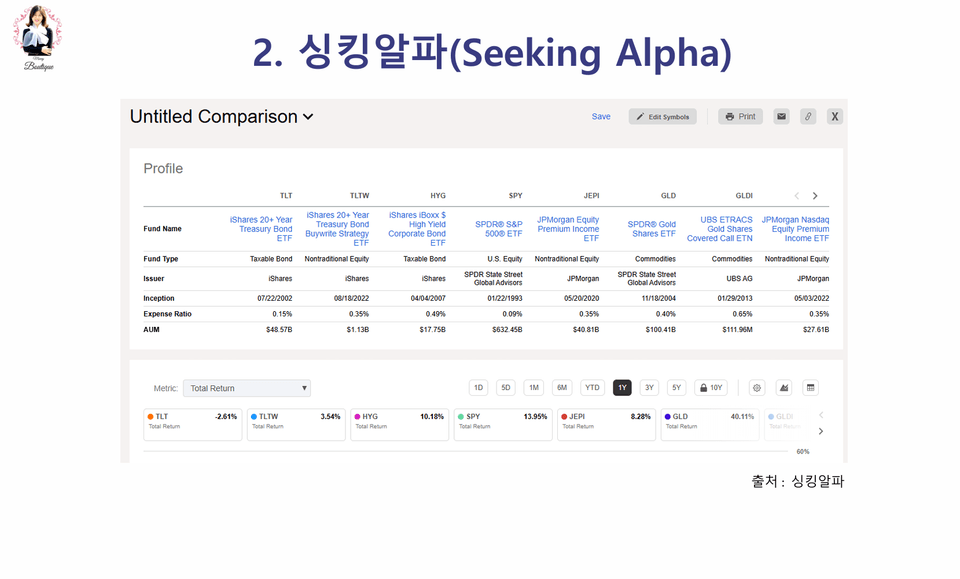Click the UBS AG issuer cell
Screen dimensions: 960x579
(x=740, y=278)
